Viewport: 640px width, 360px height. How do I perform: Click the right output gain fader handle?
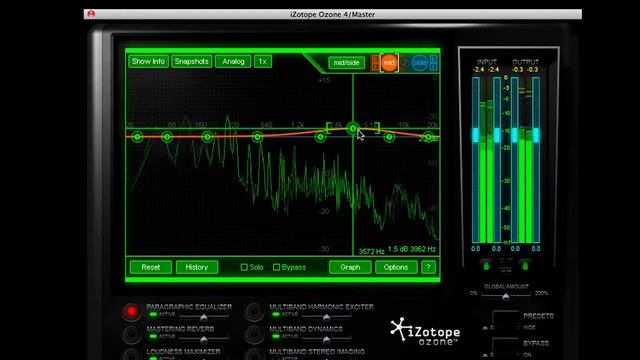(x=536, y=135)
